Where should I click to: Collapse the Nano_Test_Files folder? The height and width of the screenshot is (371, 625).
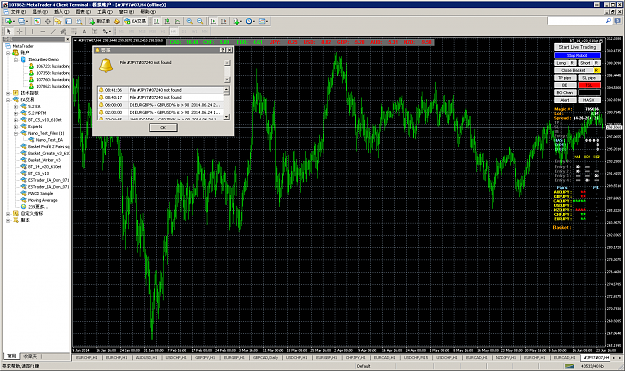pyautogui.click(x=16, y=133)
